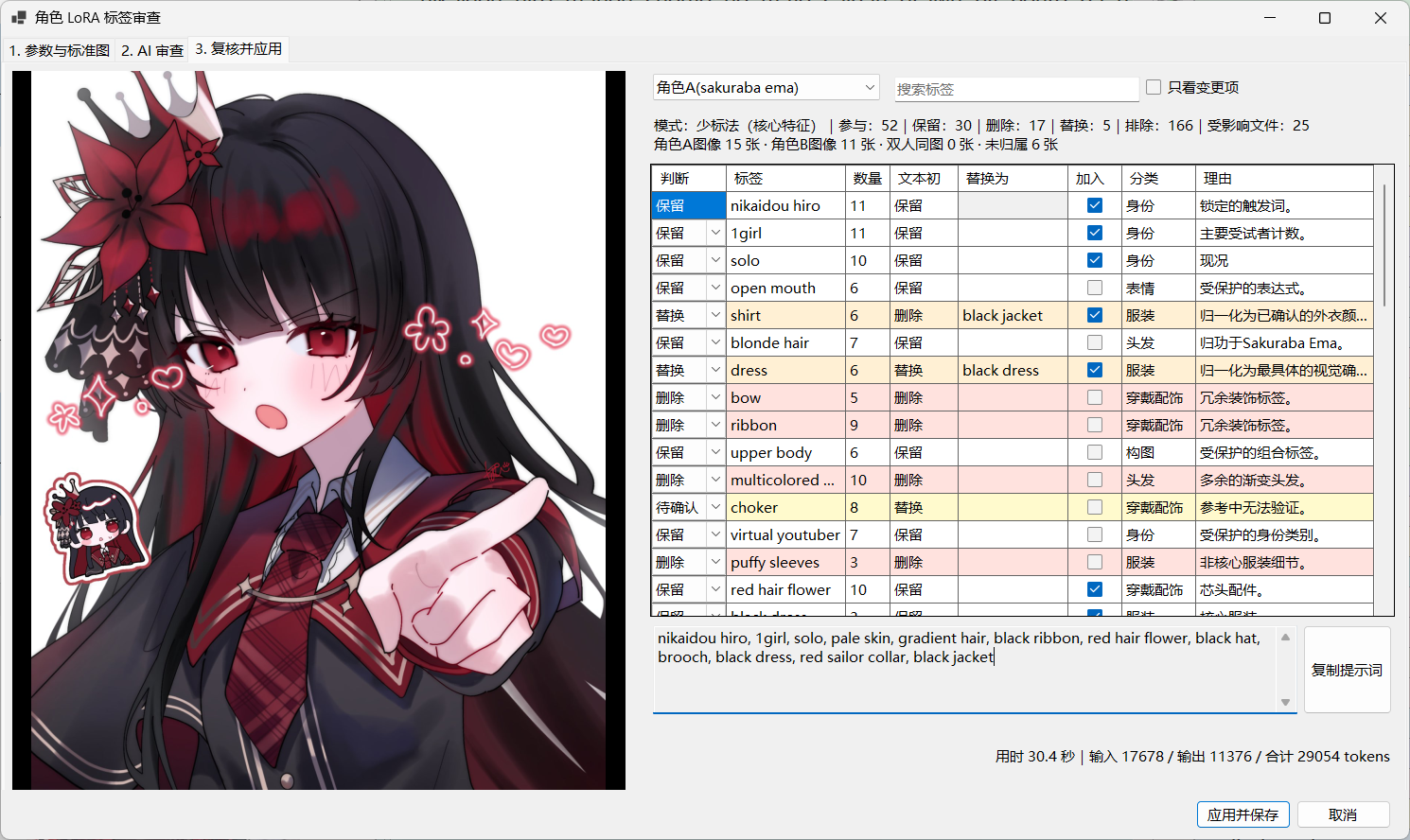Toggle 加入 checkbox in shirt row

1095,315
